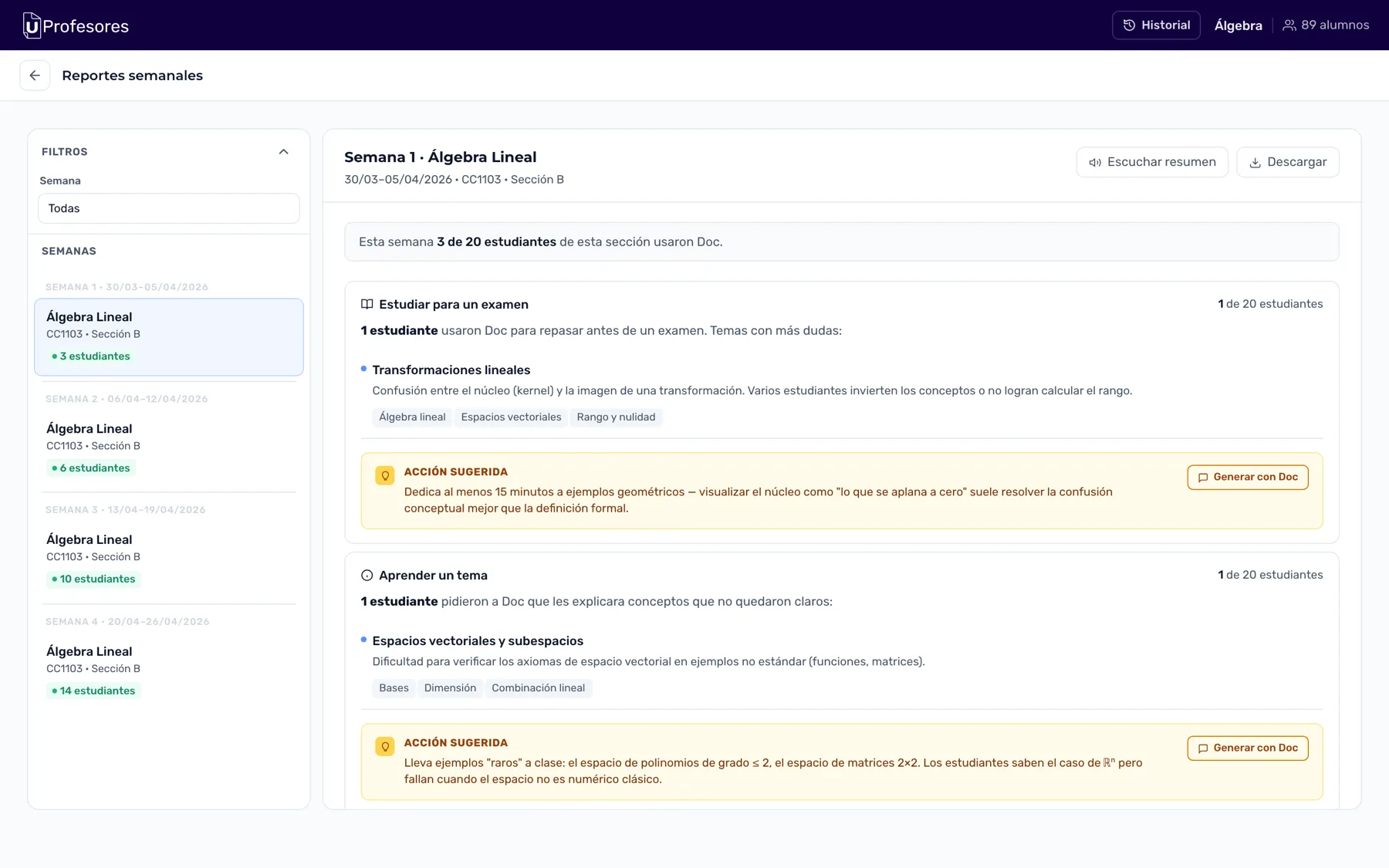The image size is (1389, 868).
Task: Click the 'Dimensión' tag
Action: (450, 688)
